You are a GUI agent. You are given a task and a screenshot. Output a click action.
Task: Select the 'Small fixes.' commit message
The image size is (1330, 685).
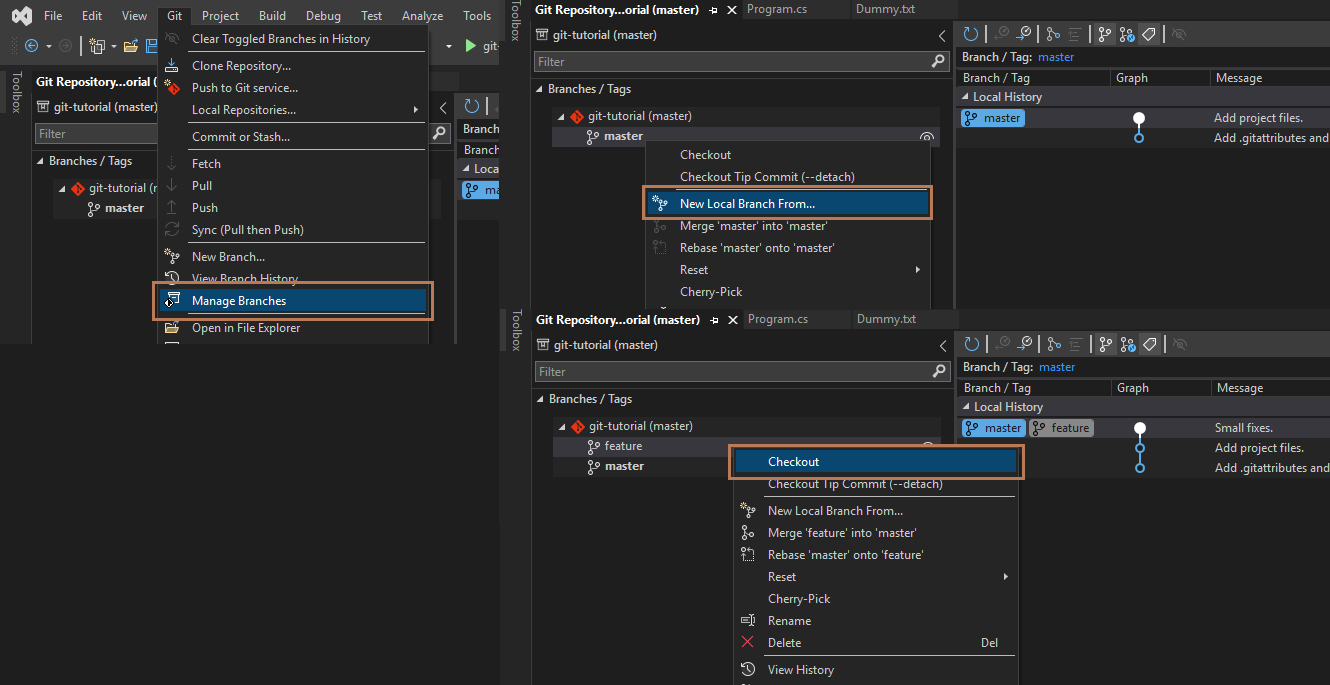(x=1243, y=428)
